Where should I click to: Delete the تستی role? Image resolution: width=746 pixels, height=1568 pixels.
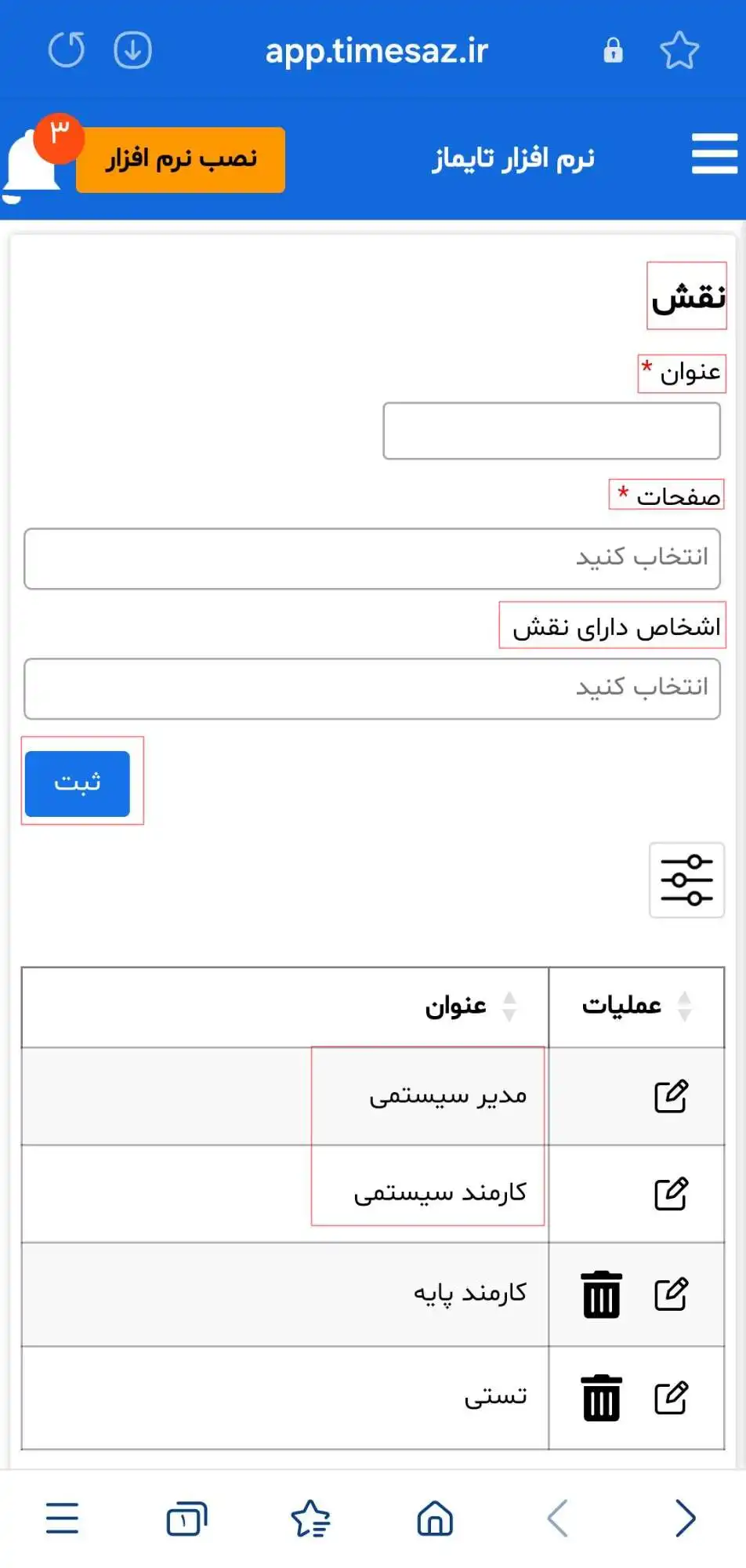coord(601,1398)
